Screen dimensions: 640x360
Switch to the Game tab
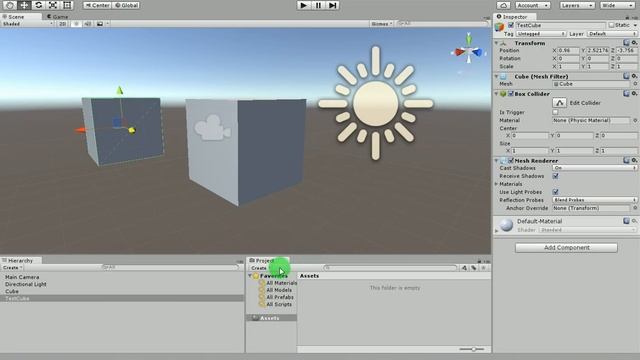(x=58, y=17)
